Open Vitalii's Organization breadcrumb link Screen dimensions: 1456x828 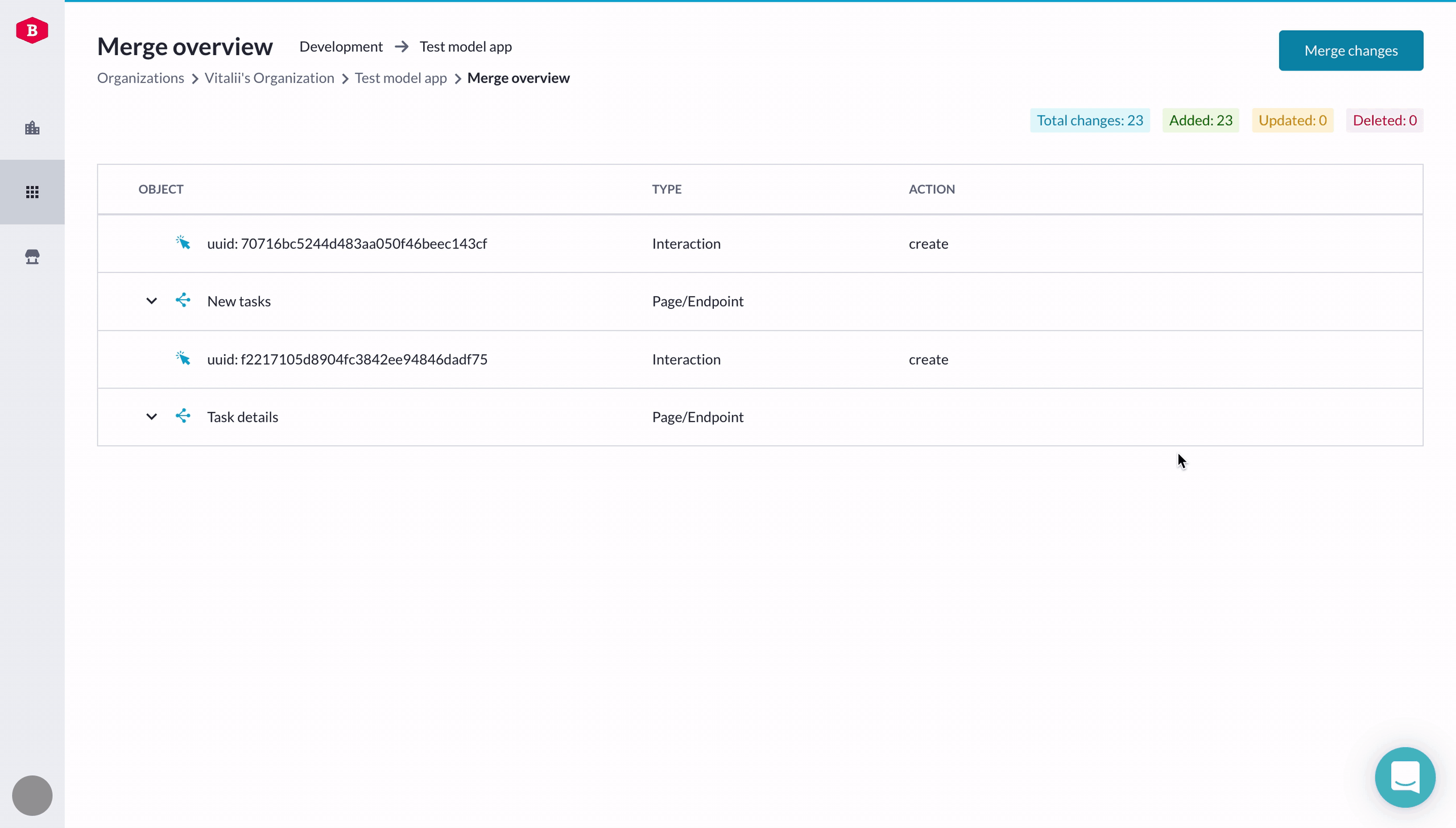[270, 78]
